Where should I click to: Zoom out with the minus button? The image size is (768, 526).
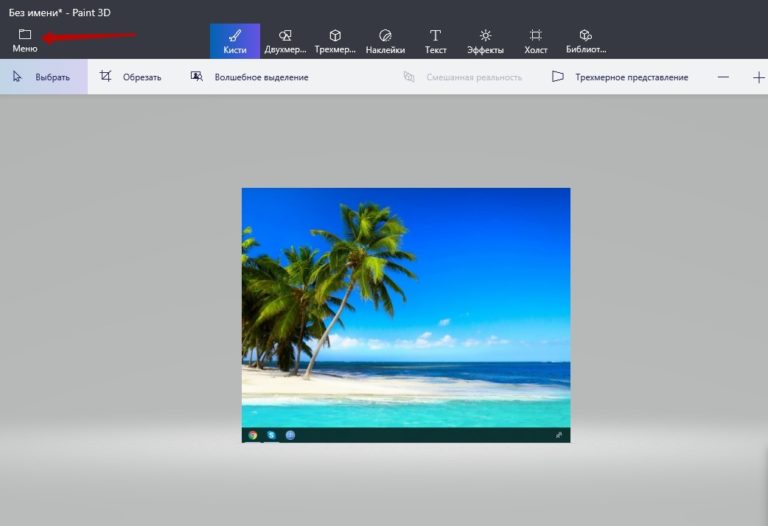[723, 77]
